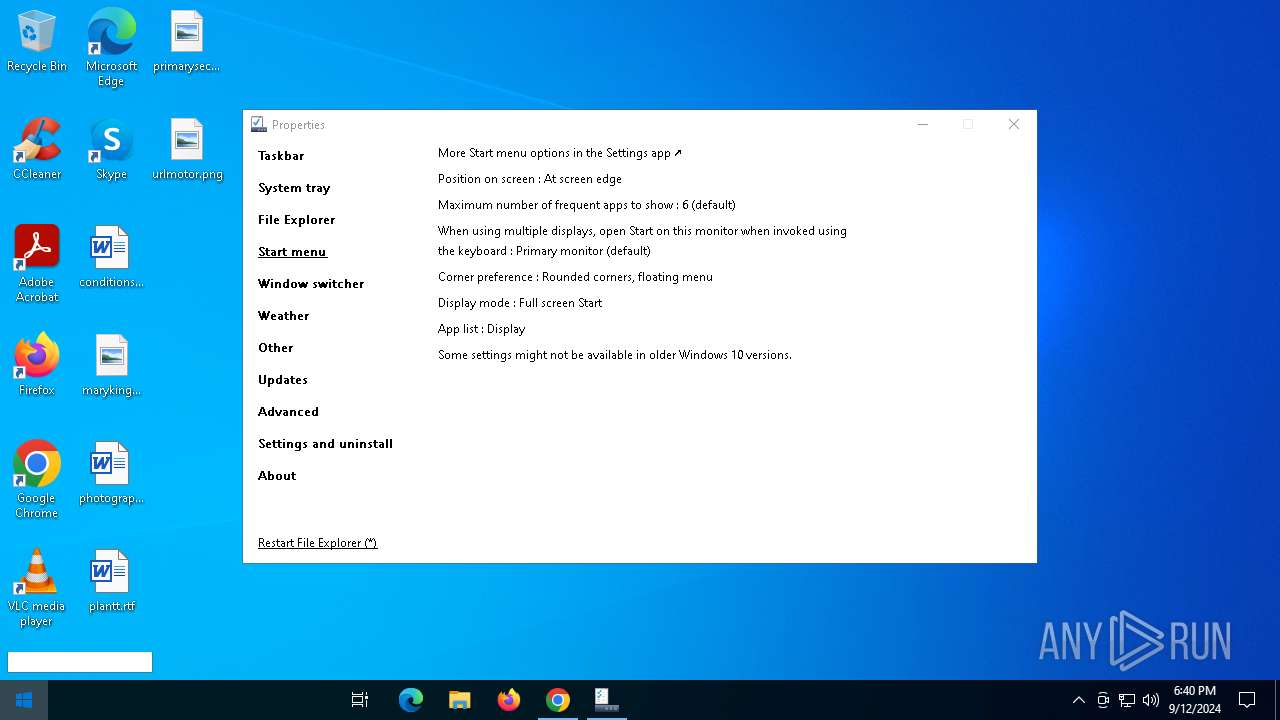Select the maryking image file icon

[111, 365]
